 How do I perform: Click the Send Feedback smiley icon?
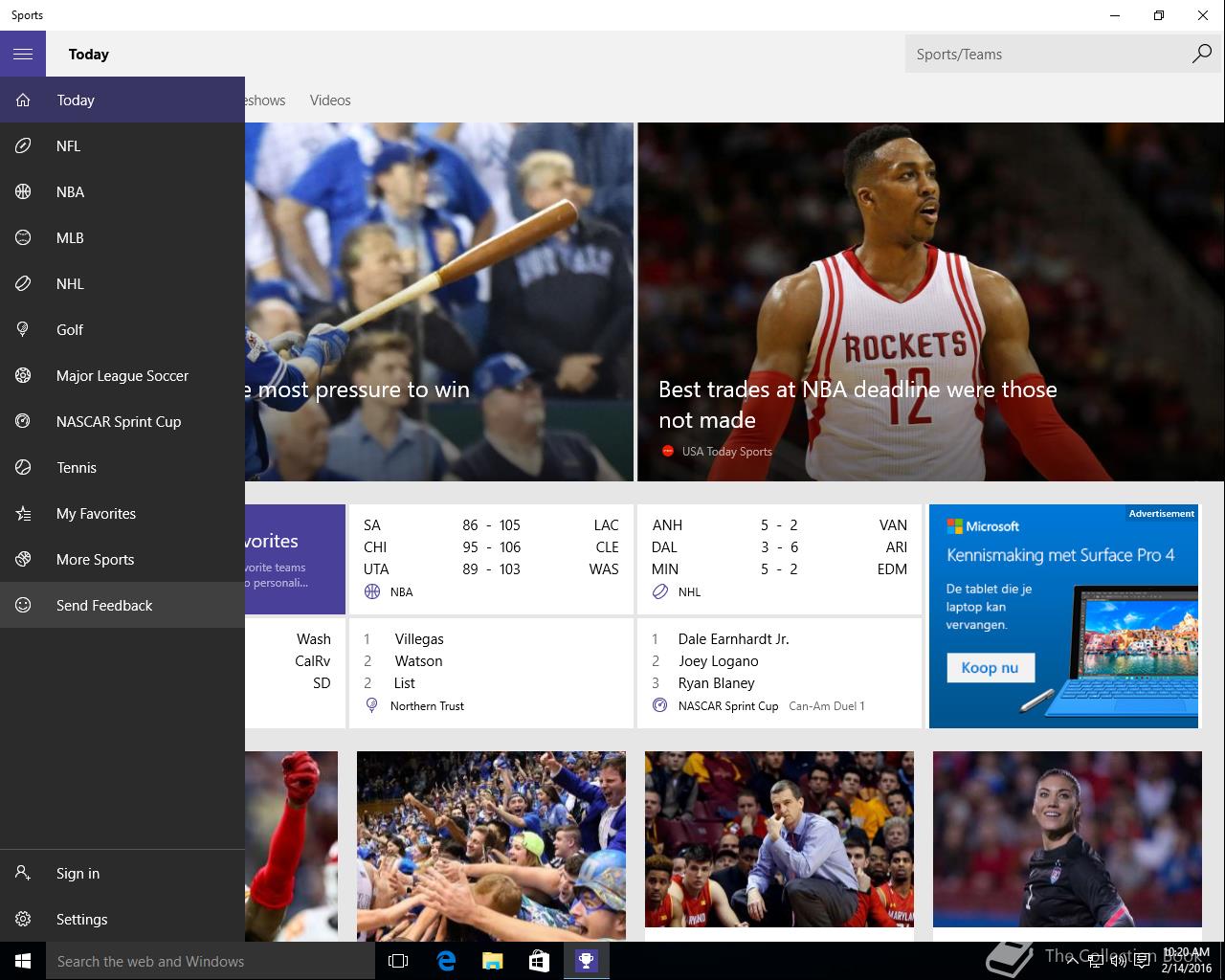coord(23,605)
